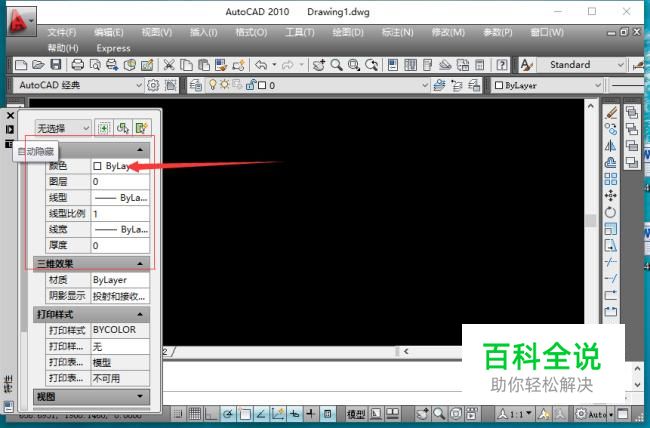650x428 pixels.
Task: Open Plot Preview icon
Action: point(95,65)
